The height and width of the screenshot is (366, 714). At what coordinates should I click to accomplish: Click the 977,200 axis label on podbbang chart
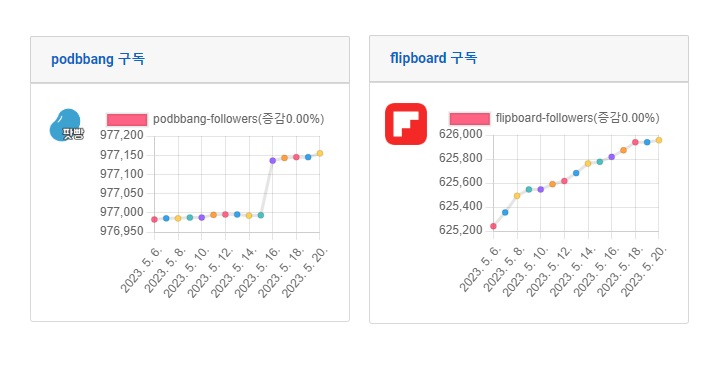point(122,135)
